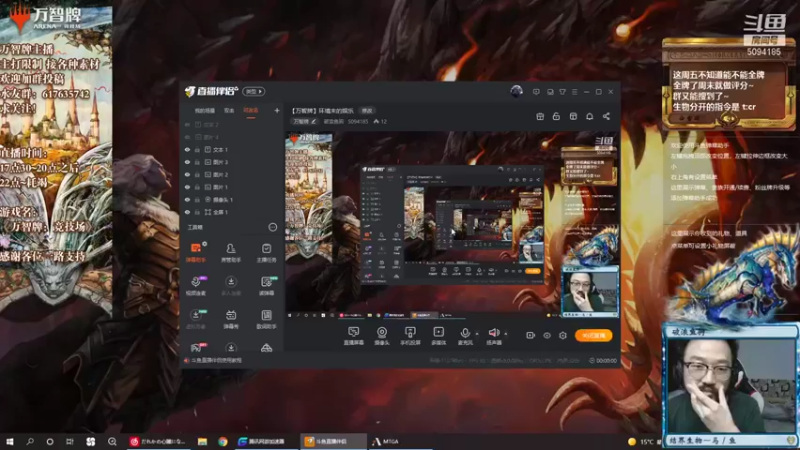Open the message icon in title bar
This screenshot has width=800, height=450.
[536, 92]
